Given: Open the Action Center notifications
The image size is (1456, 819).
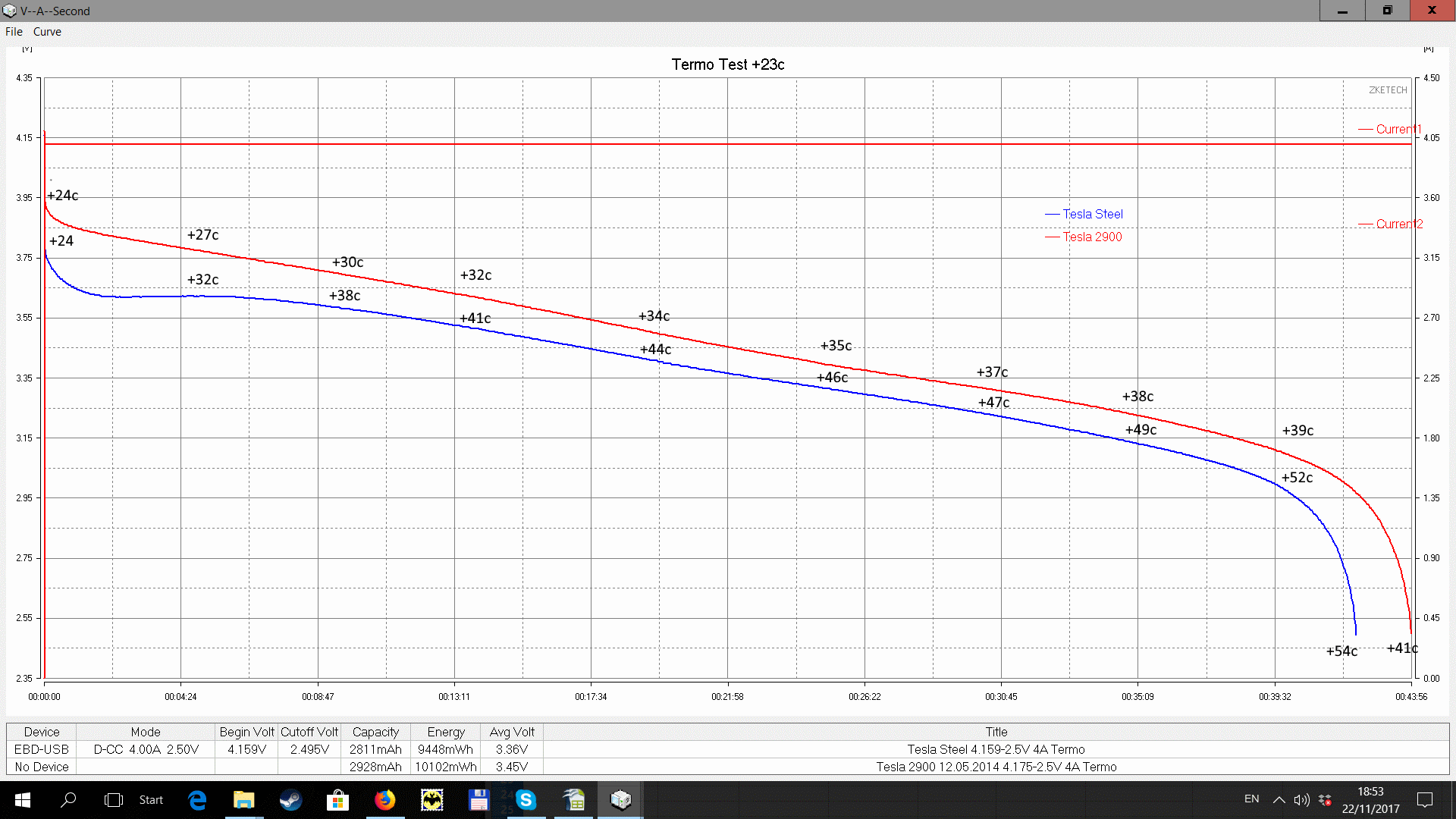Looking at the screenshot, I should [1424, 800].
